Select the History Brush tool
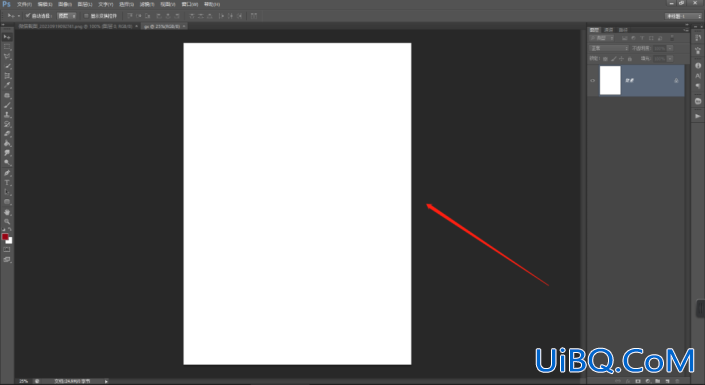705x385 pixels. pos(7,124)
